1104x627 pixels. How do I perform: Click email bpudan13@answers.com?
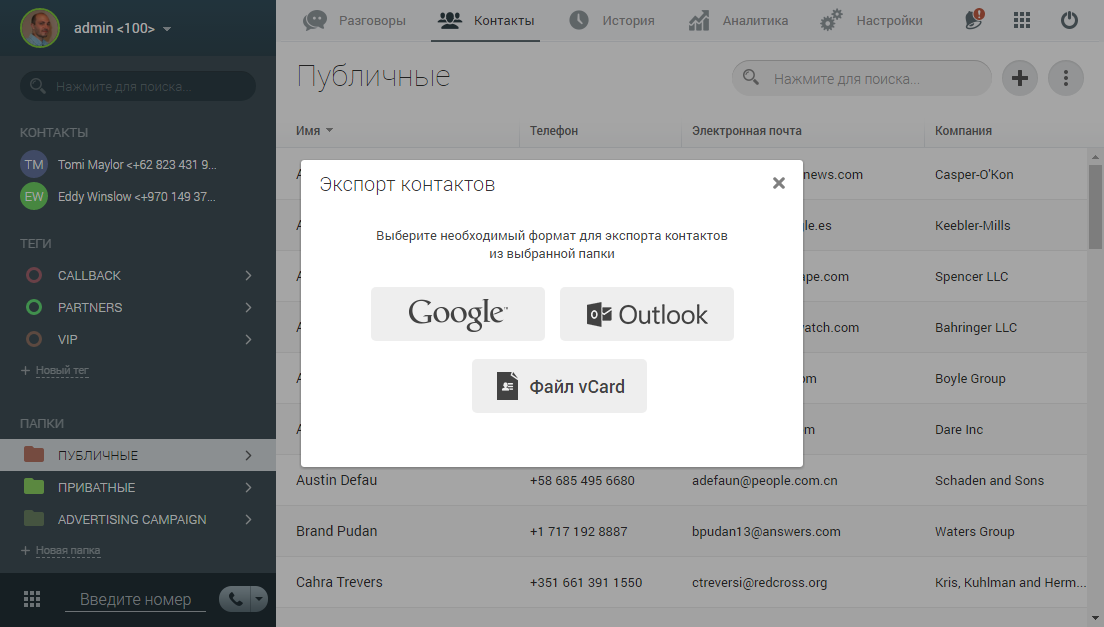766,531
